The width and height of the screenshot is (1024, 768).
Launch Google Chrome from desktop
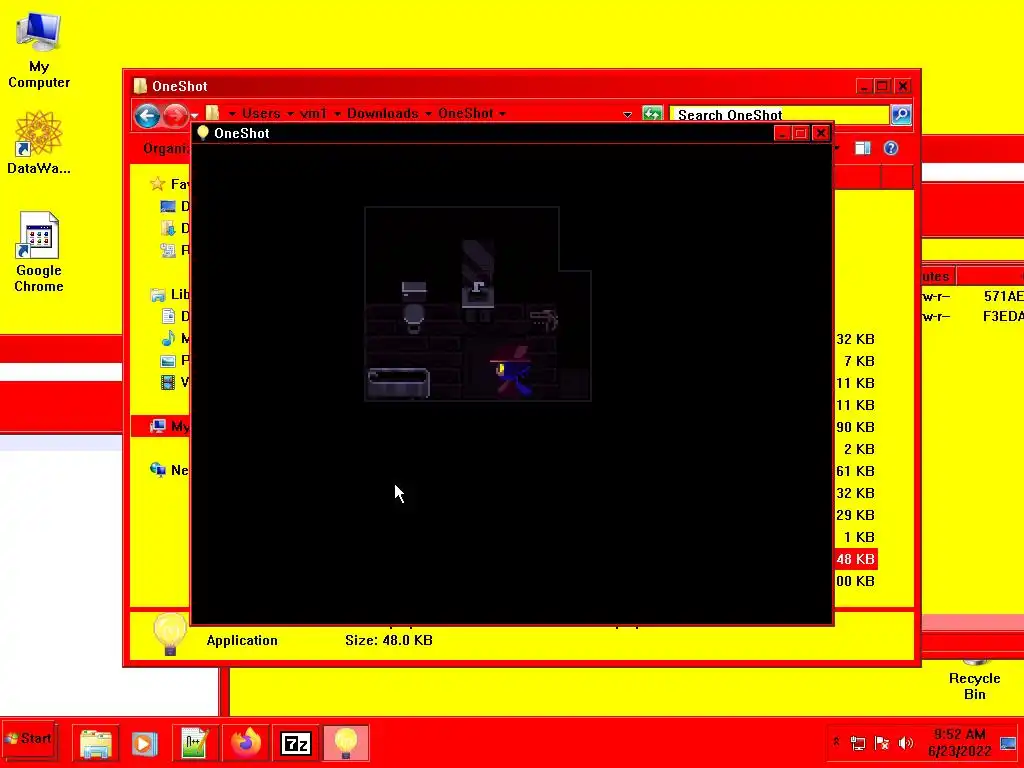(x=39, y=252)
